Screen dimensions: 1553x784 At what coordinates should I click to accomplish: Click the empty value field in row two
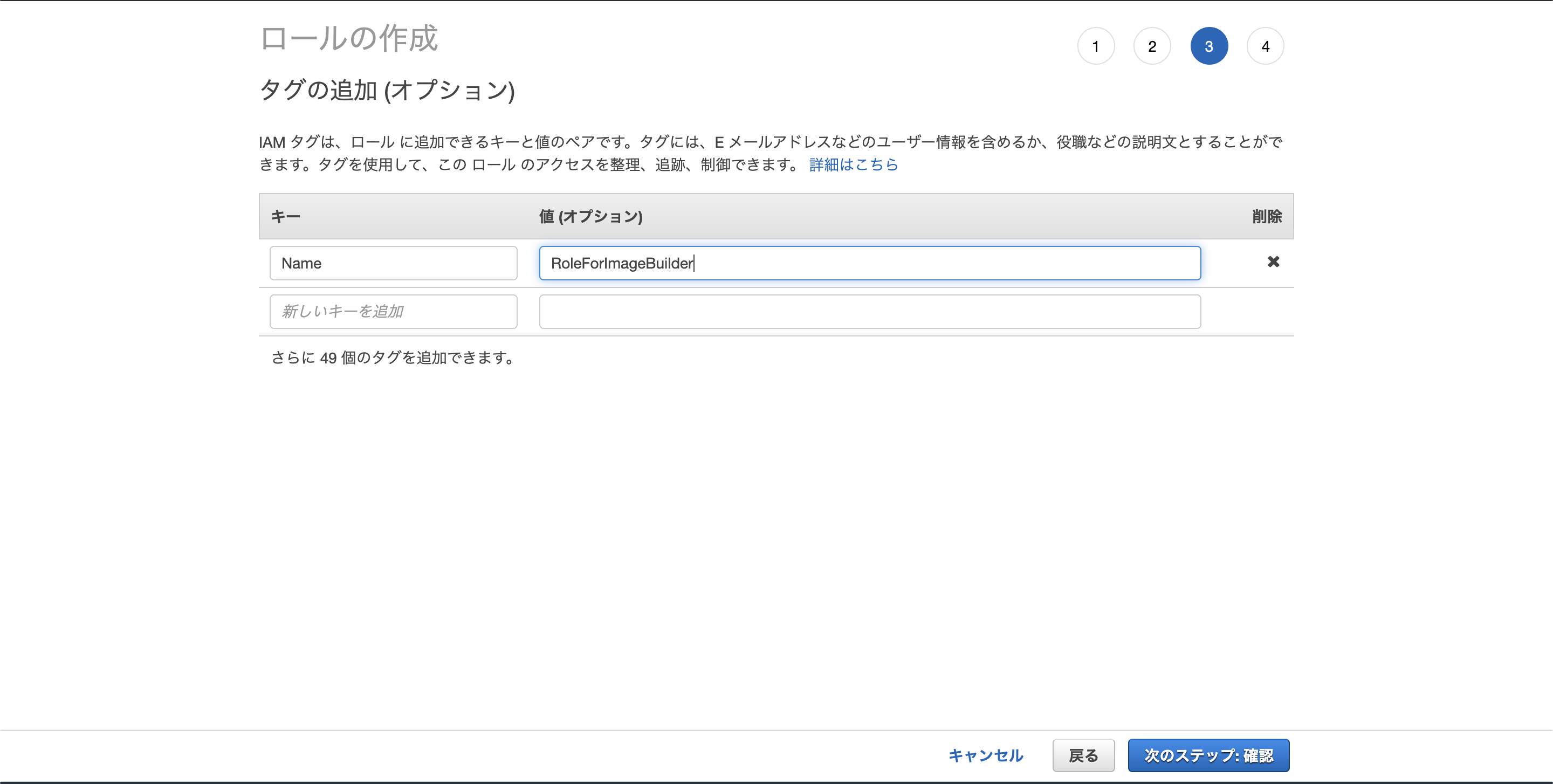(x=869, y=311)
